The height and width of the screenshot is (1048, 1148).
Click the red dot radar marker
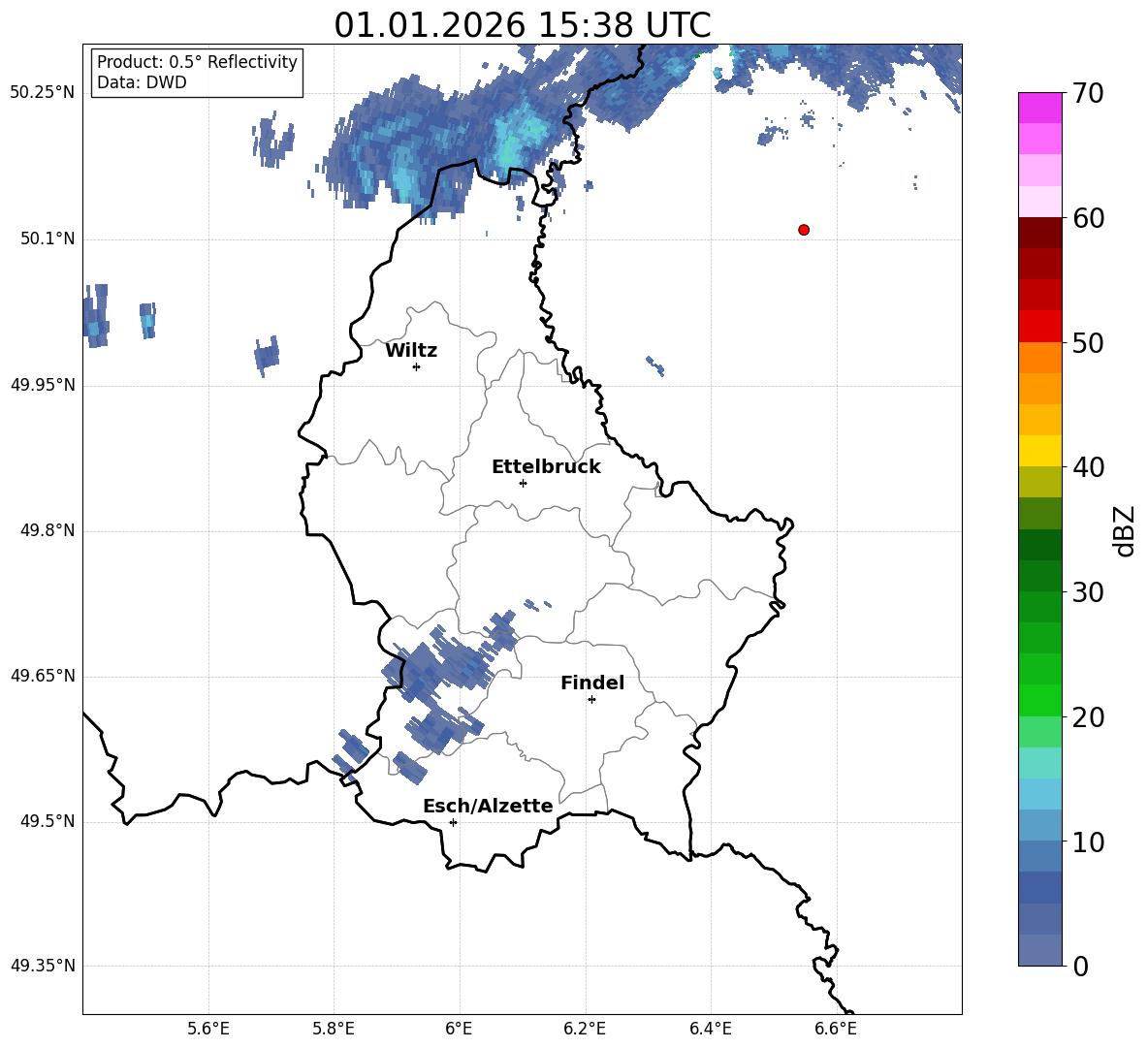(804, 230)
